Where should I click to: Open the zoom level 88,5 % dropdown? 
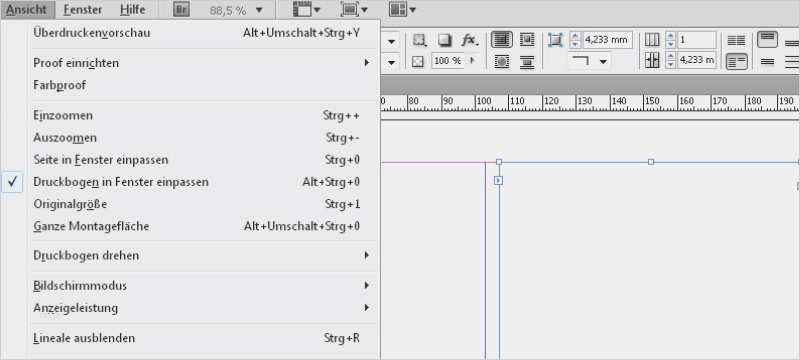tap(259, 10)
